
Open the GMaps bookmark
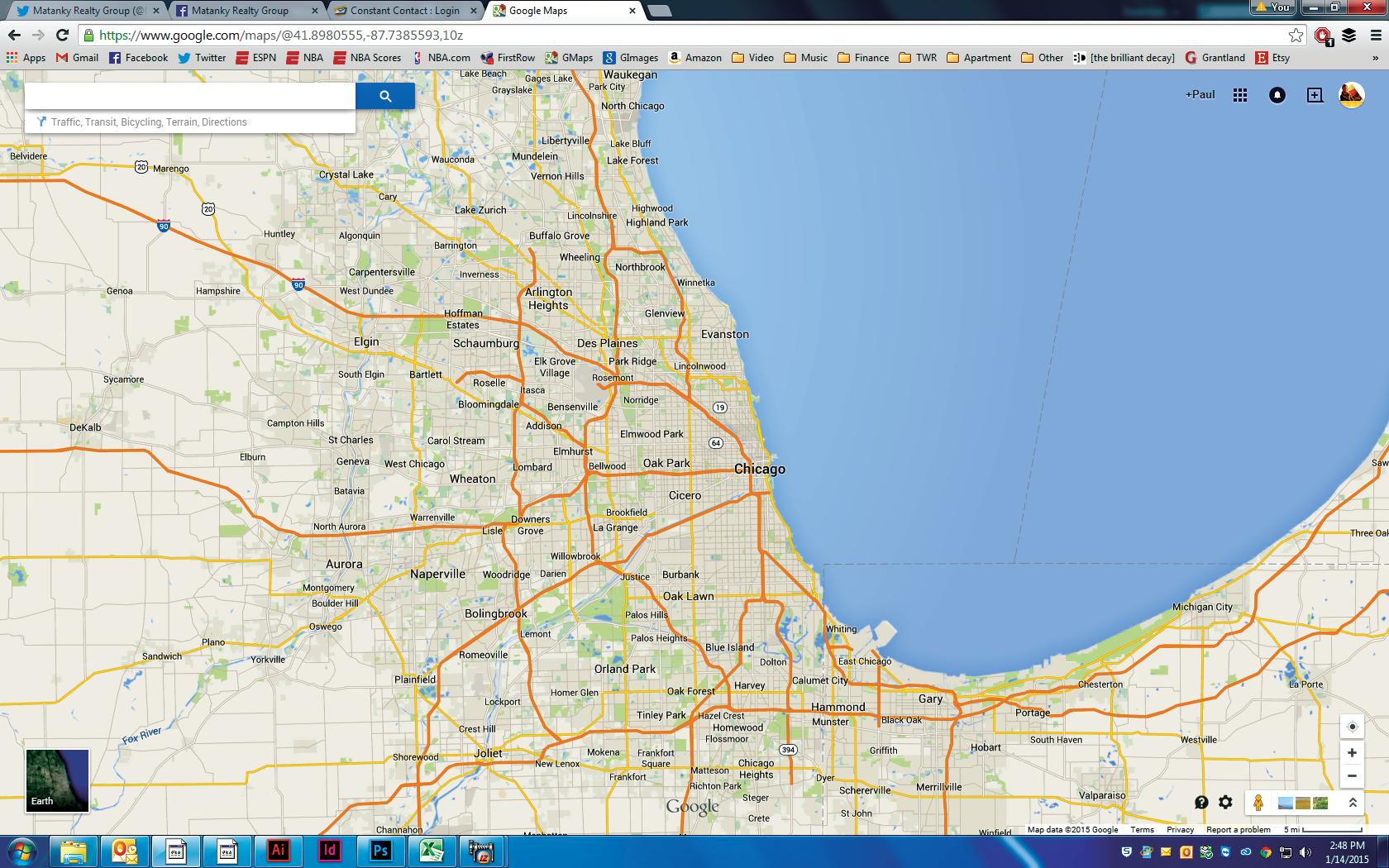click(569, 58)
